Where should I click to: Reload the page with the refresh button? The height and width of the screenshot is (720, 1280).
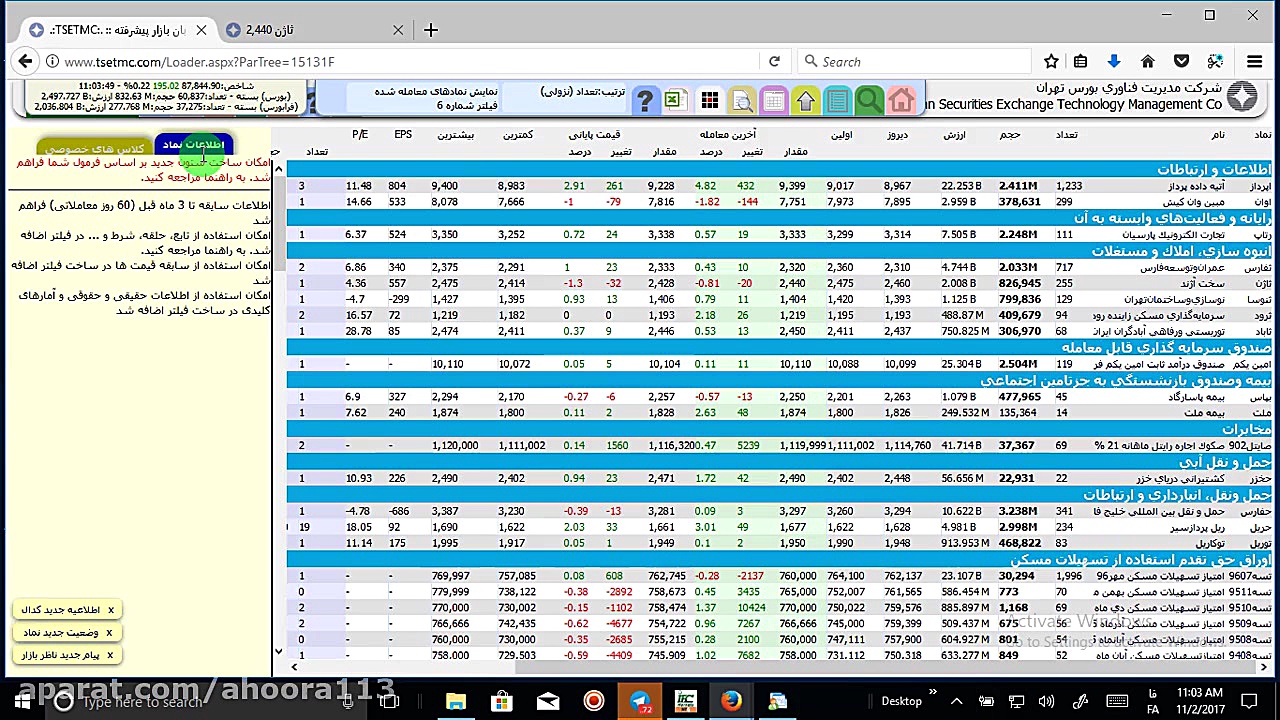pyautogui.click(x=774, y=62)
